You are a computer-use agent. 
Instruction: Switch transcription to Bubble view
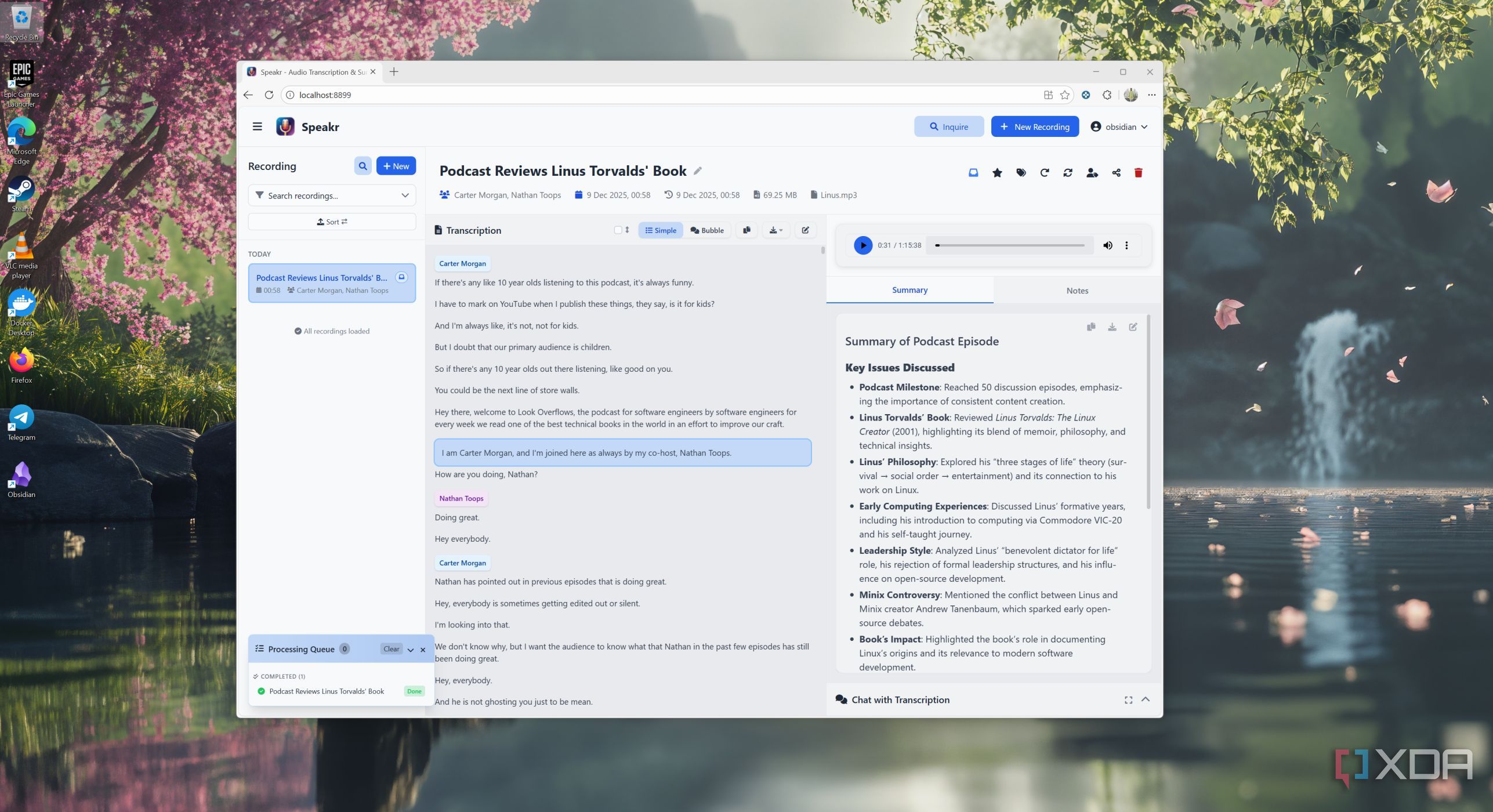pos(707,230)
